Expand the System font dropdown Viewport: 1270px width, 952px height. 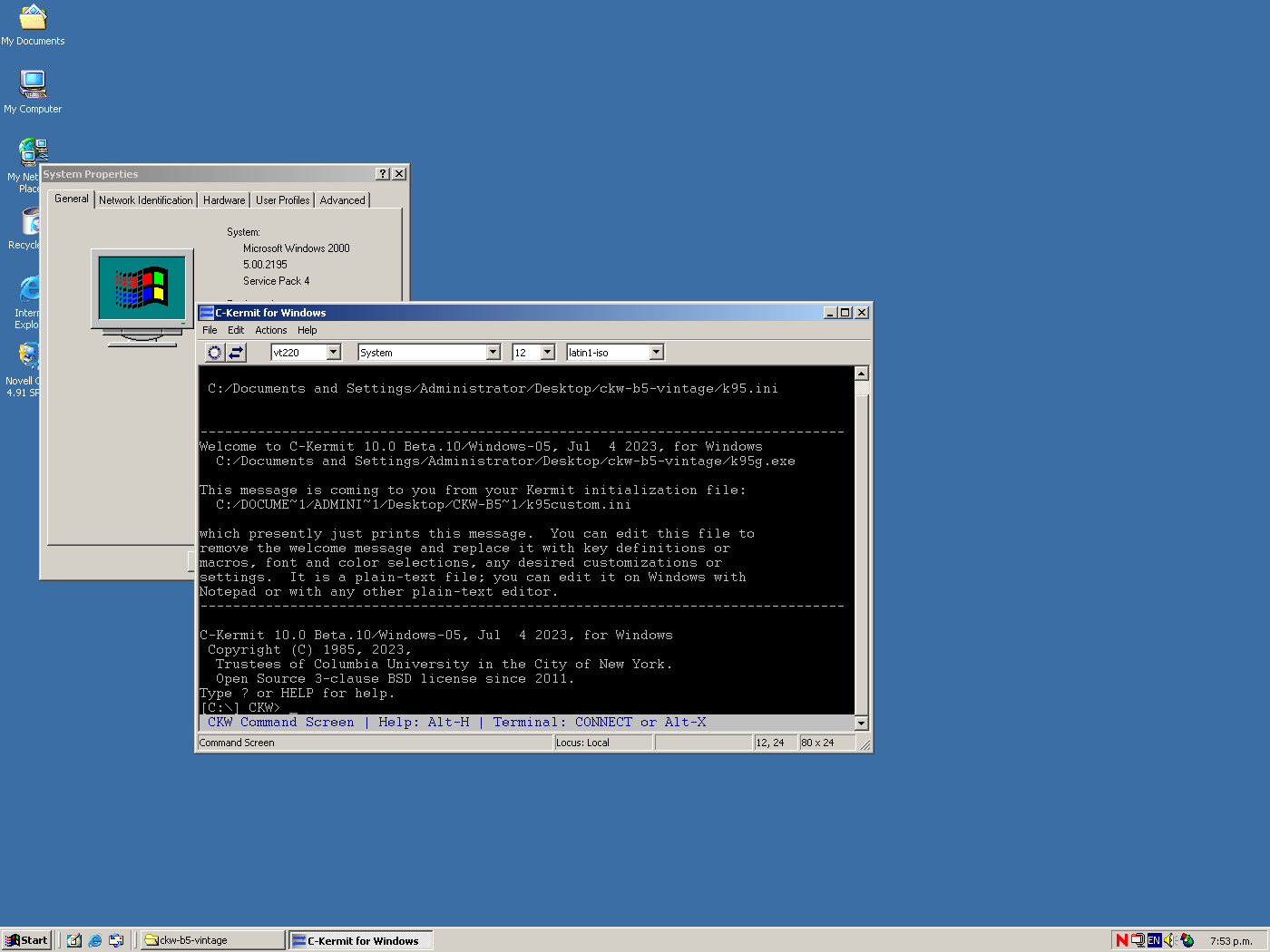(x=493, y=353)
